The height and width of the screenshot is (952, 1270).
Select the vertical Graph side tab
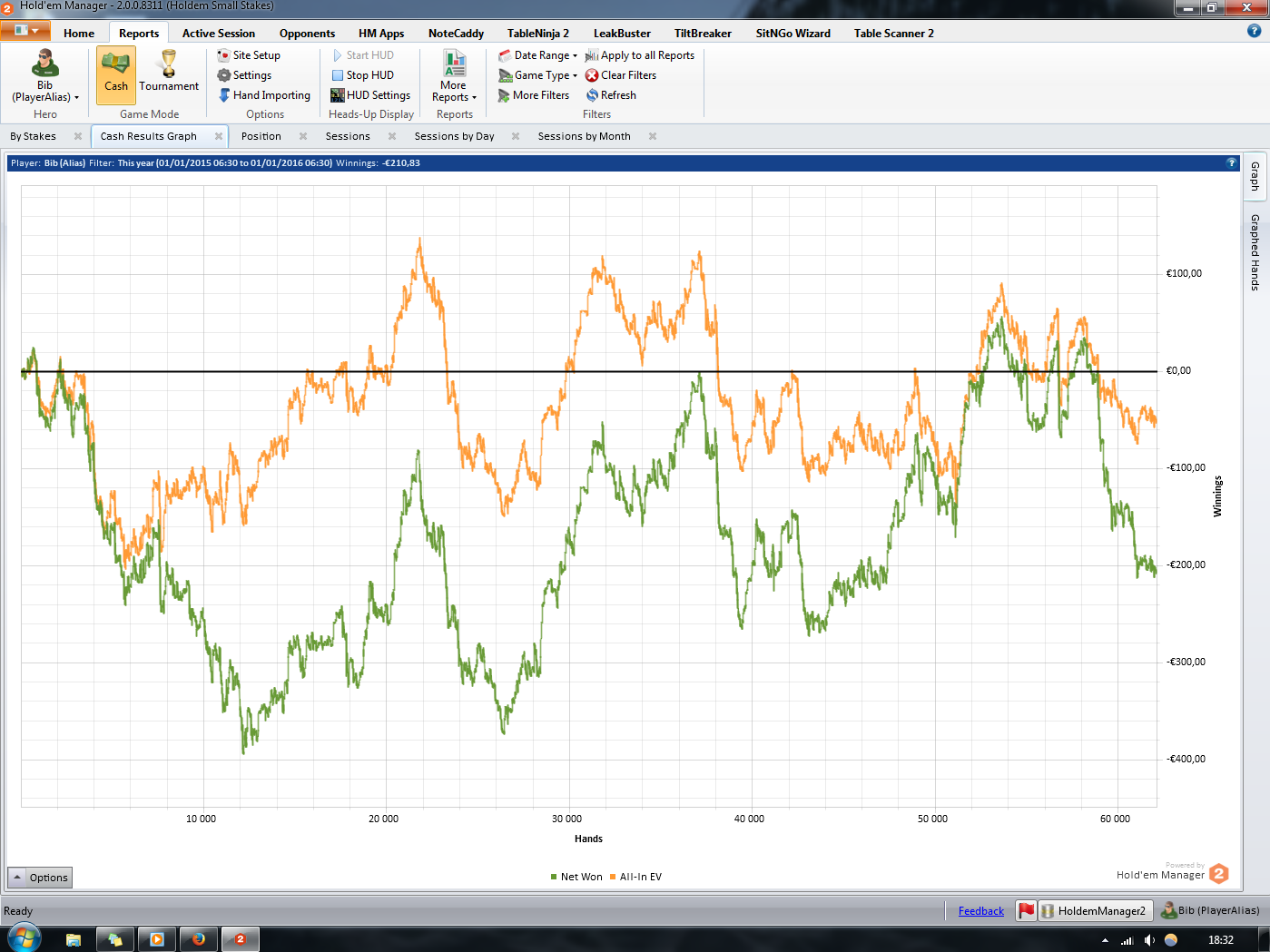click(x=1255, y=175)
